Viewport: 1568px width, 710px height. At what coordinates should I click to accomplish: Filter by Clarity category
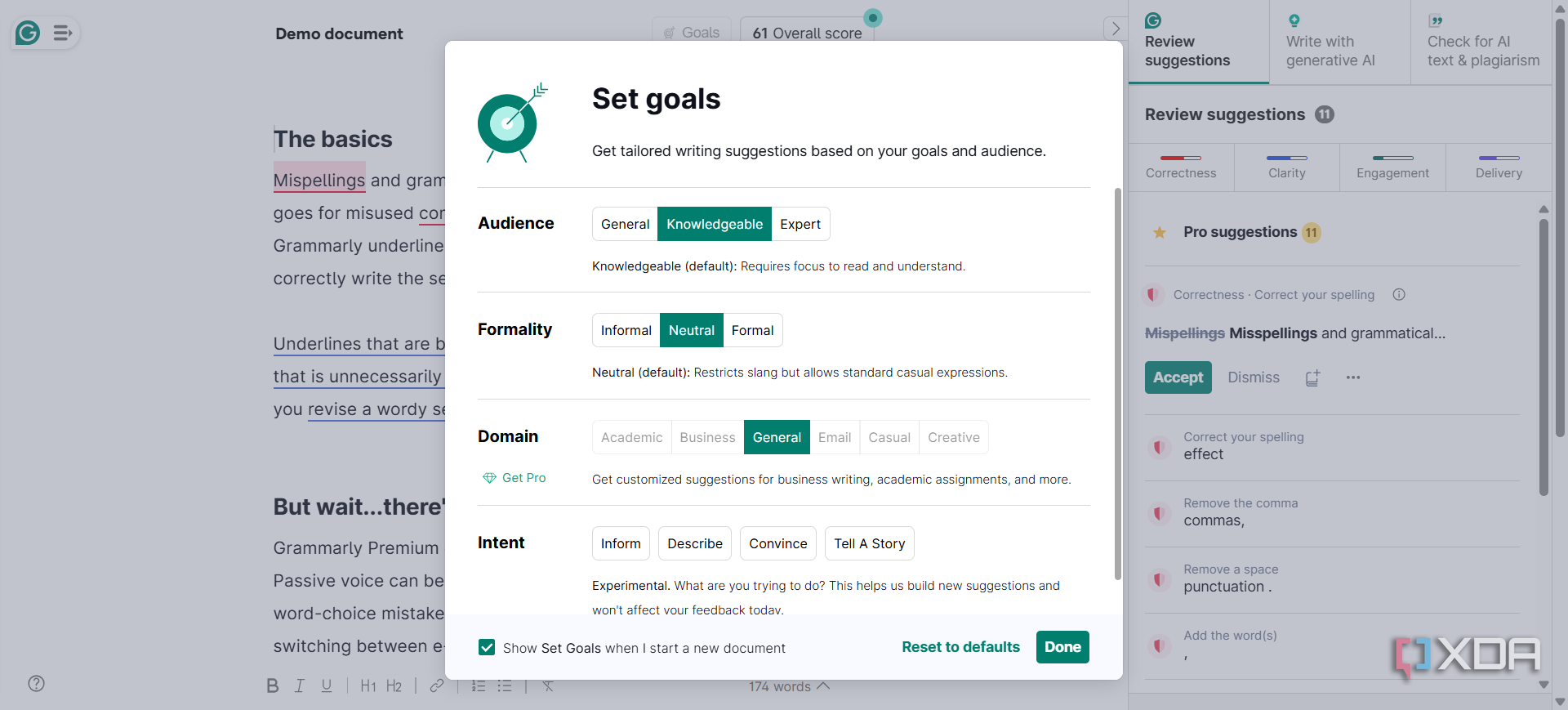pos(1287,167)
